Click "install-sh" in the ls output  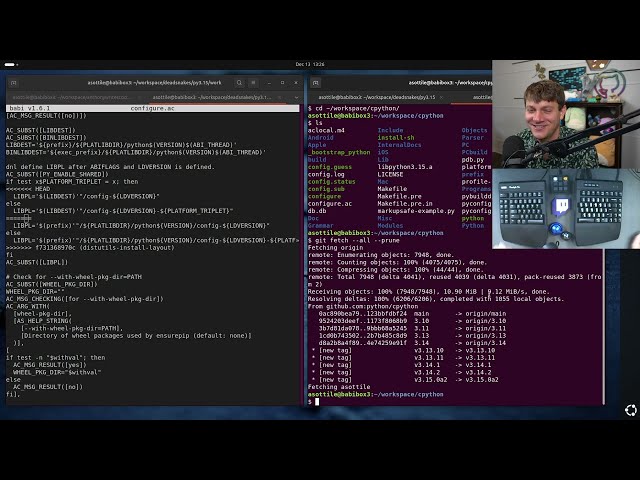click(396, 138)
